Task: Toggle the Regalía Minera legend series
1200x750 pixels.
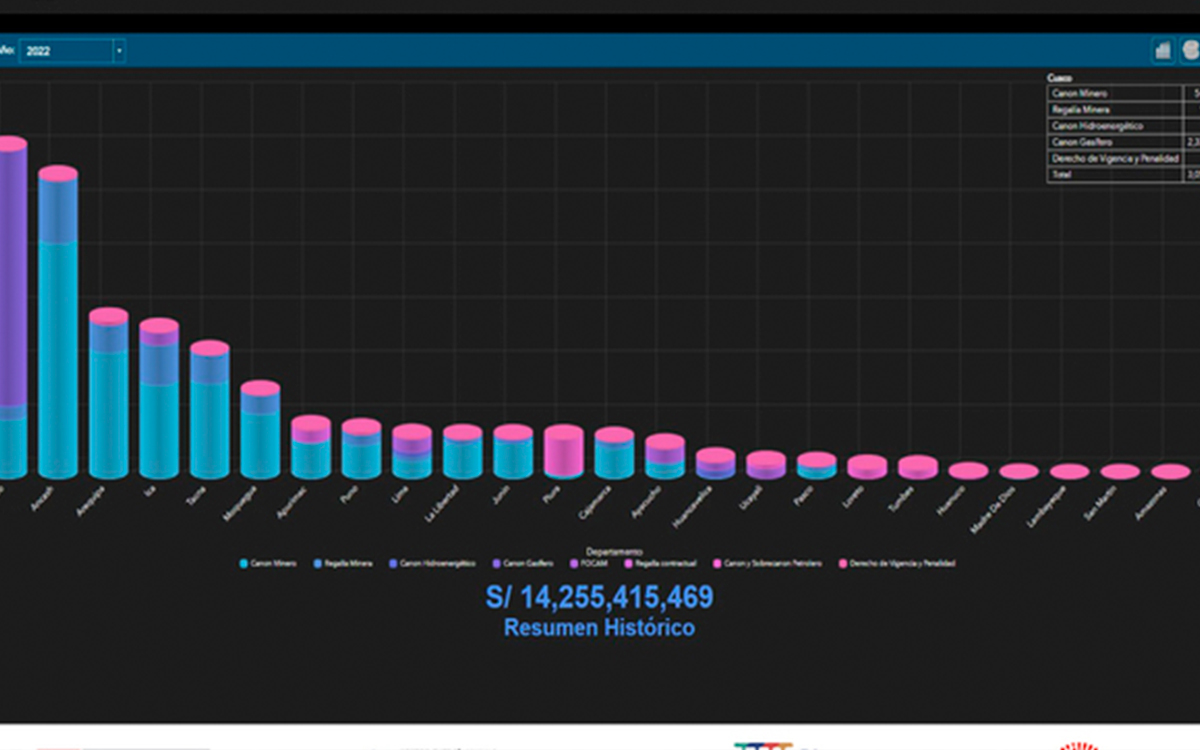Action: click(343, 564)
